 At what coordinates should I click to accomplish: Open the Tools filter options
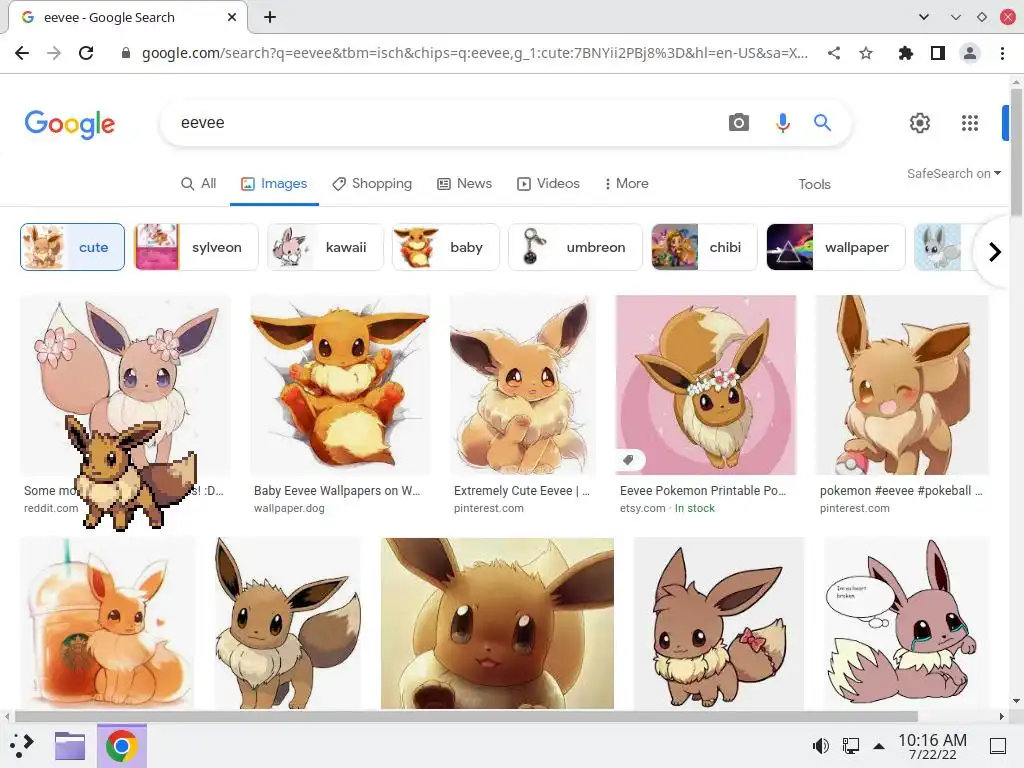tap(814, 184)
